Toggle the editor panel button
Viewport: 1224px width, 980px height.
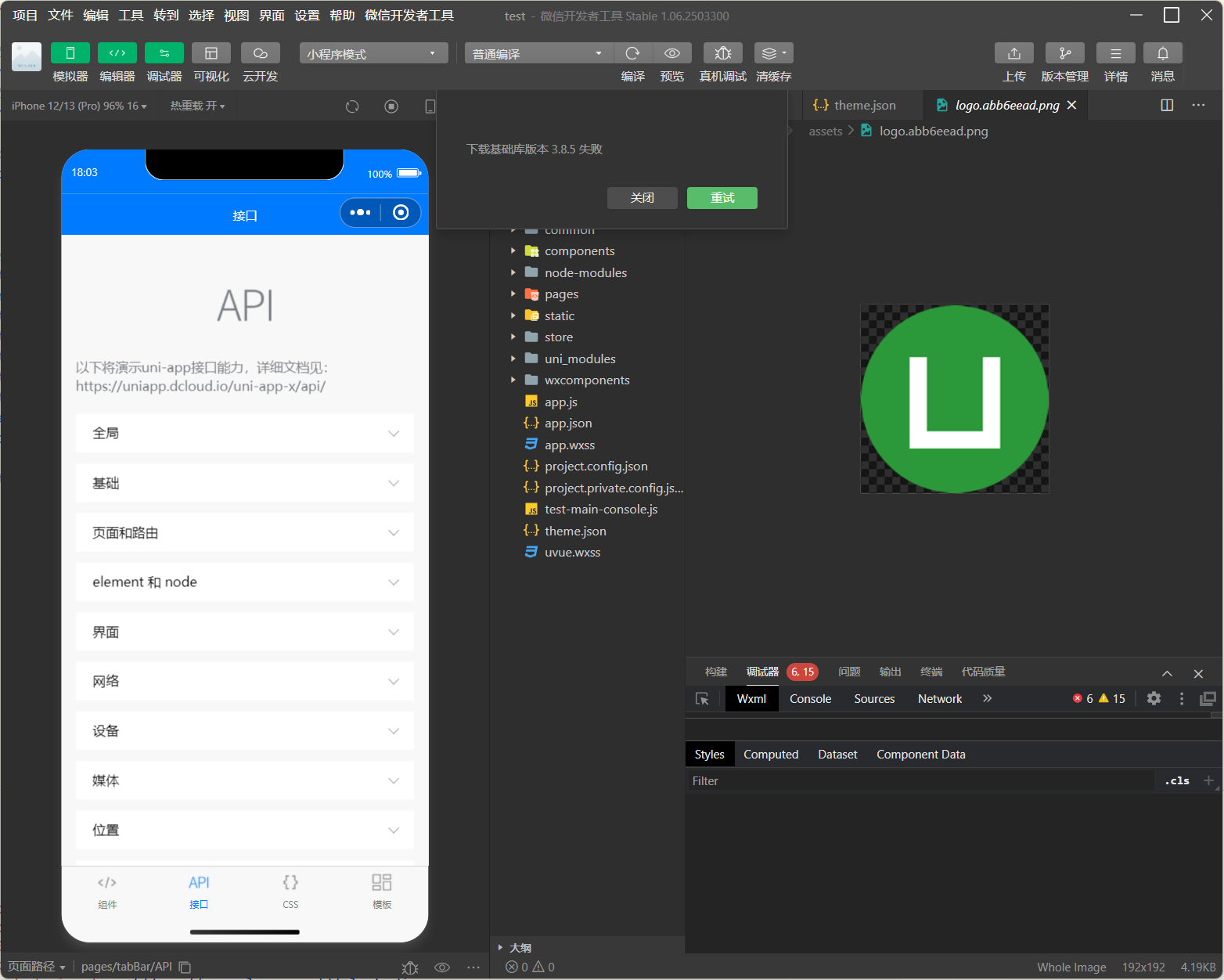pyautogui.click(x=117, y=53)
